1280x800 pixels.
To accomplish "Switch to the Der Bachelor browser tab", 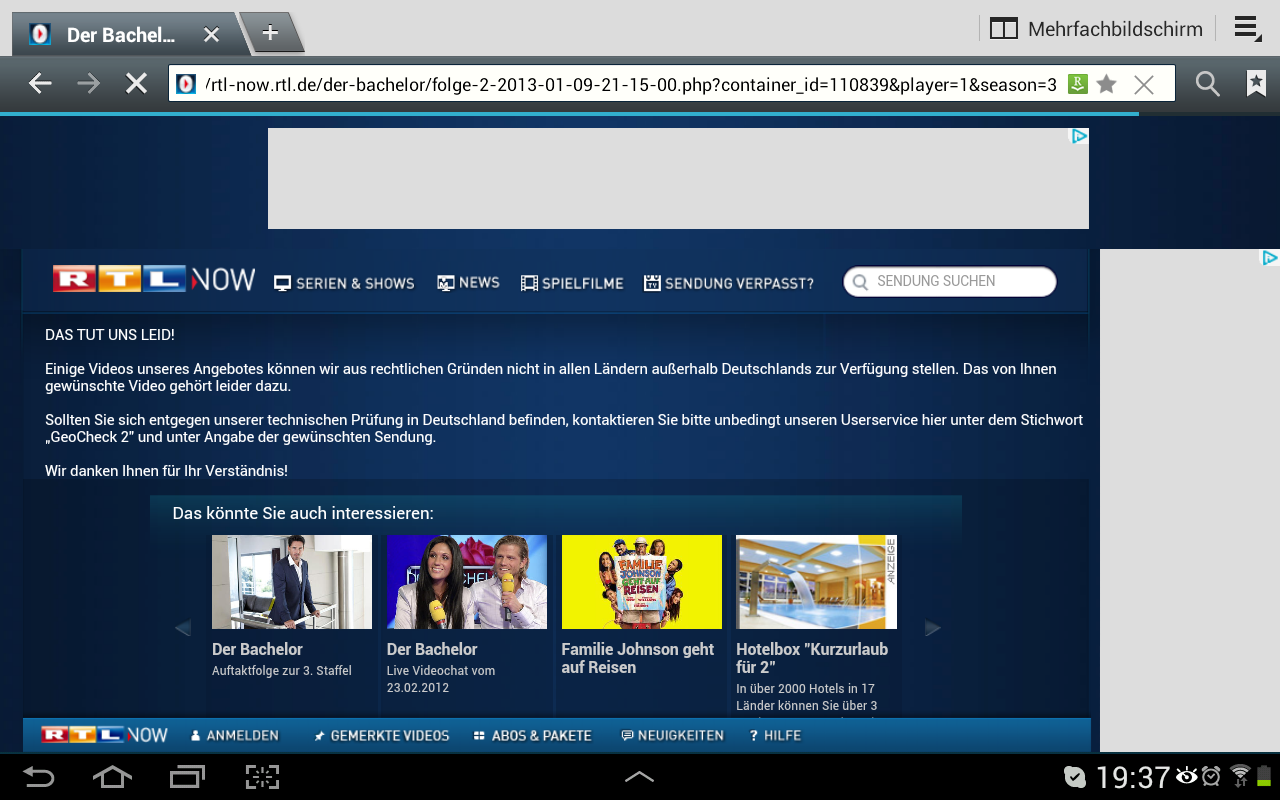I will (x=120, y=35).
